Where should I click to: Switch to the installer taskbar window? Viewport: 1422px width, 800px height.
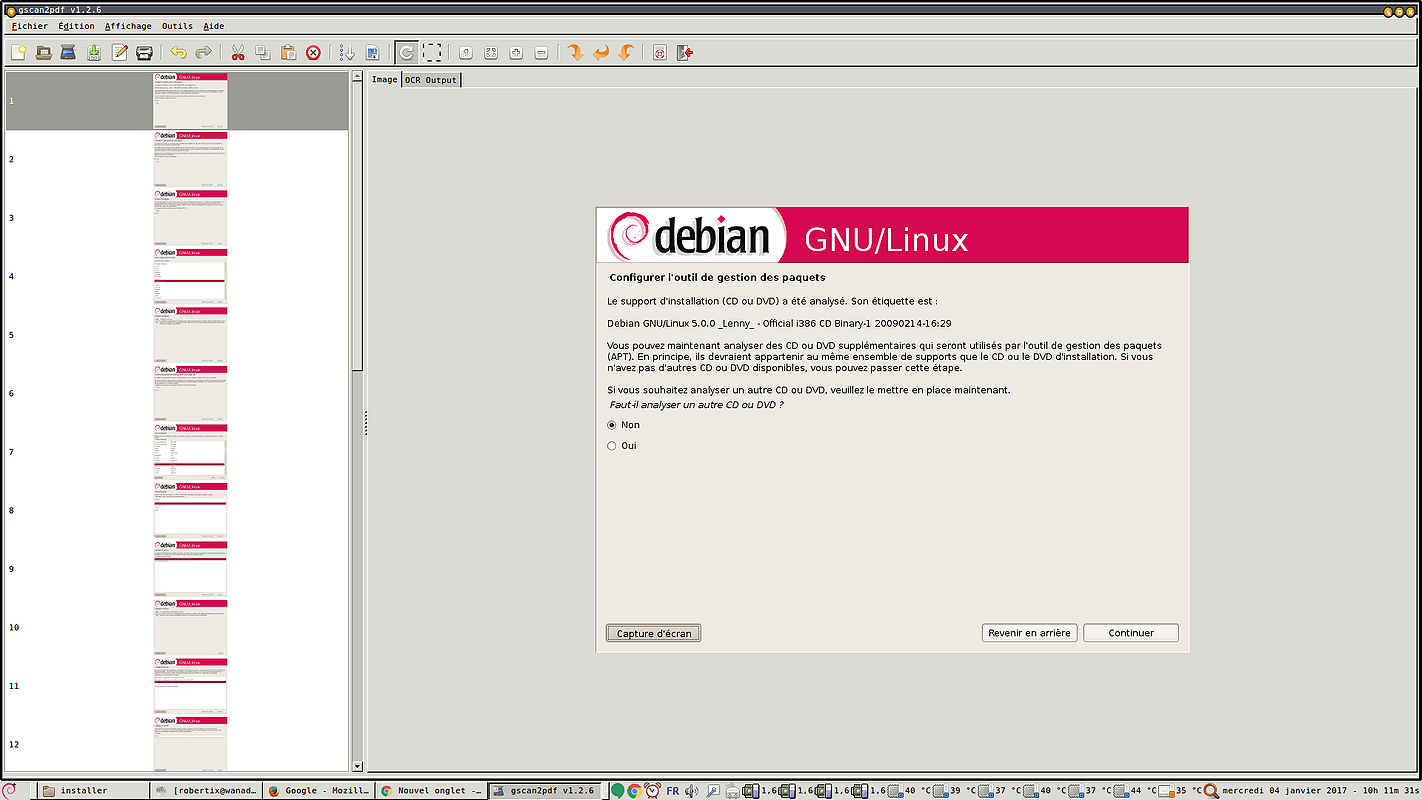point(93,790)
